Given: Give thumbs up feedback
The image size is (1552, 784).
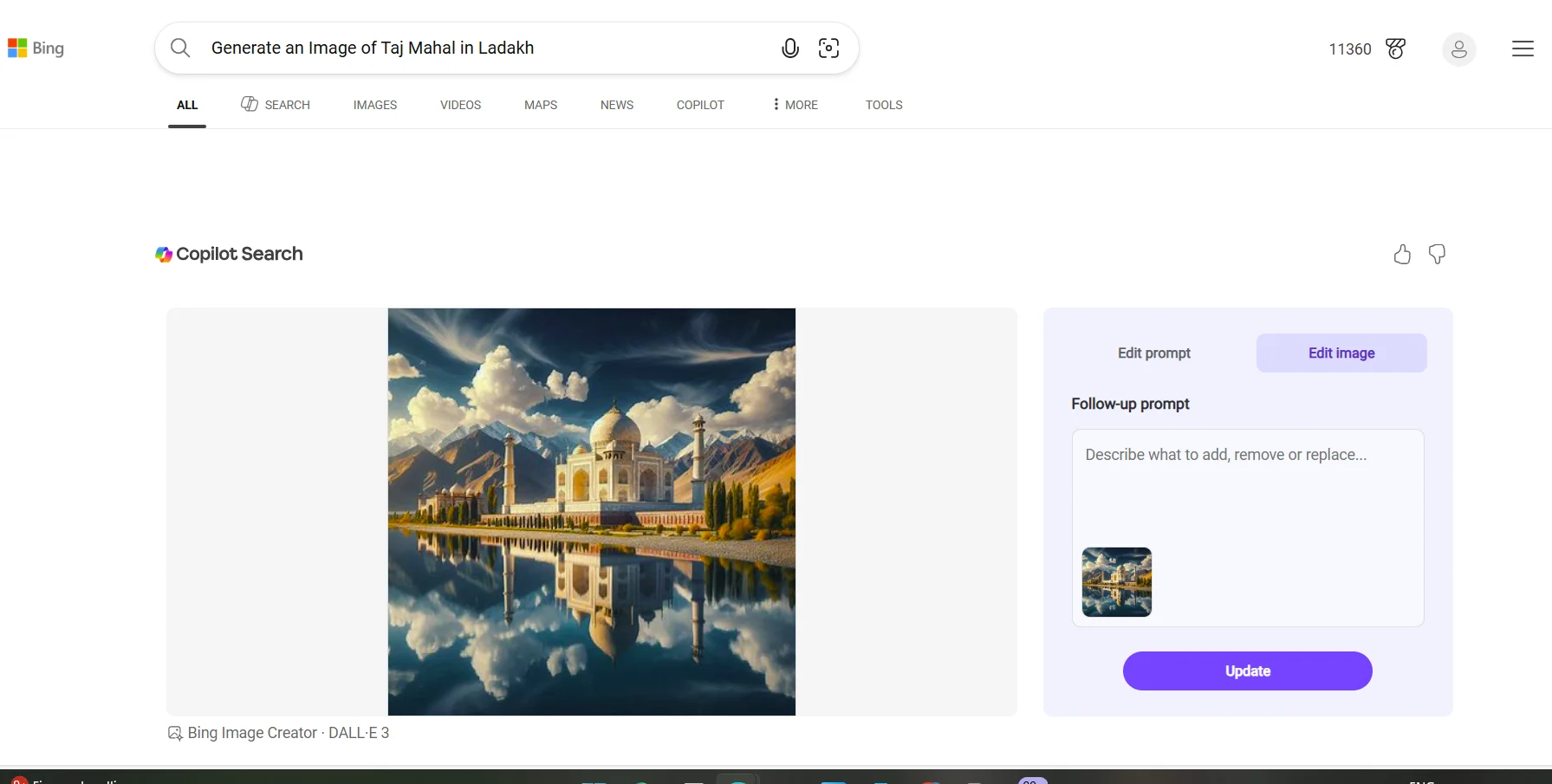Looking at the screenshot, I should (x=1402, y=254).
